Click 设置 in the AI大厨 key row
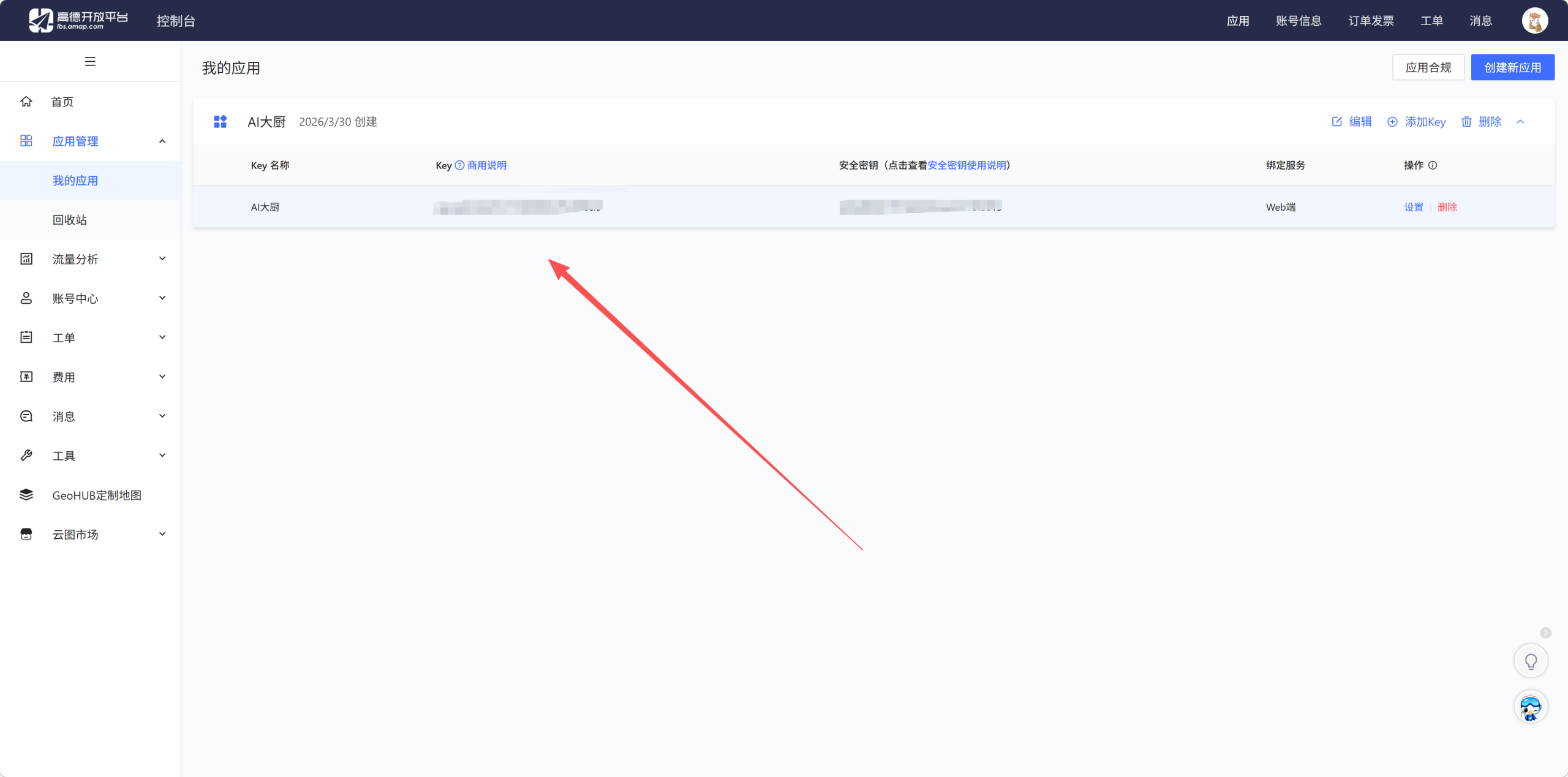Viewport: 1568px width, 777px height. 1413,207
